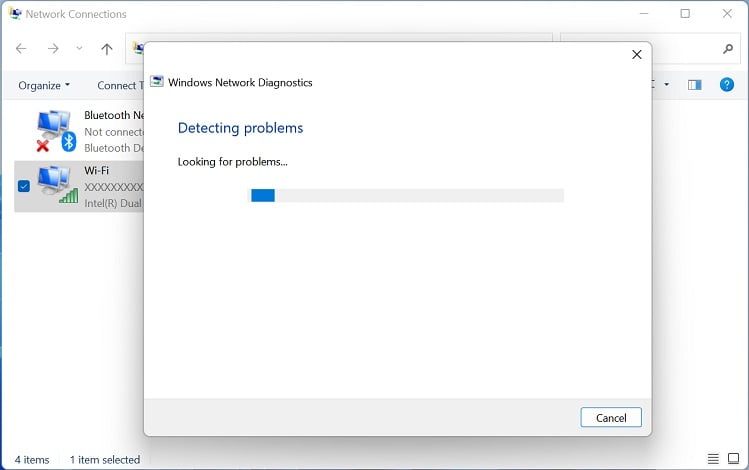Select the Bluetooth Network Connection icon
The image size is (749, 470).
tap(56, 131)
